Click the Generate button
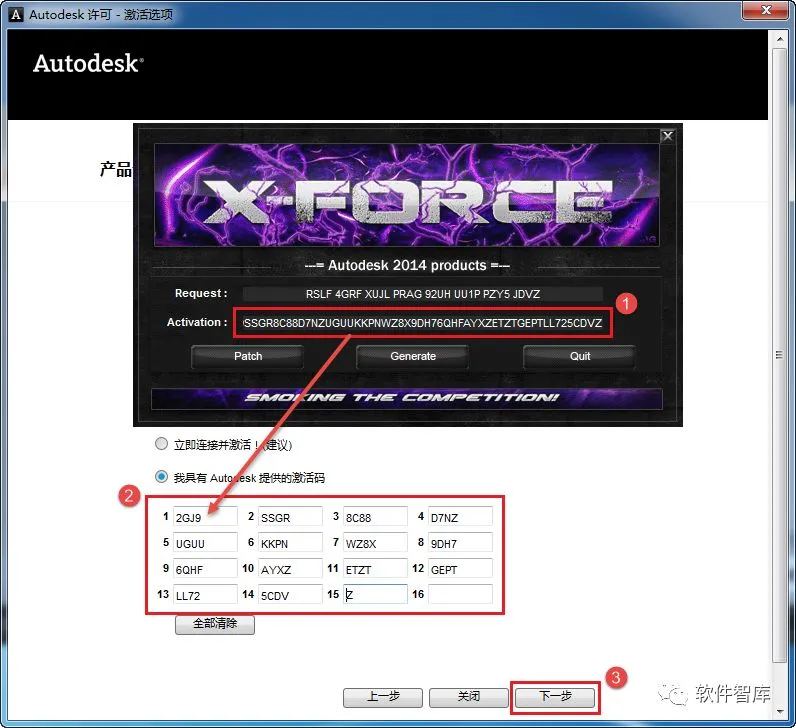 click(413, 356)
